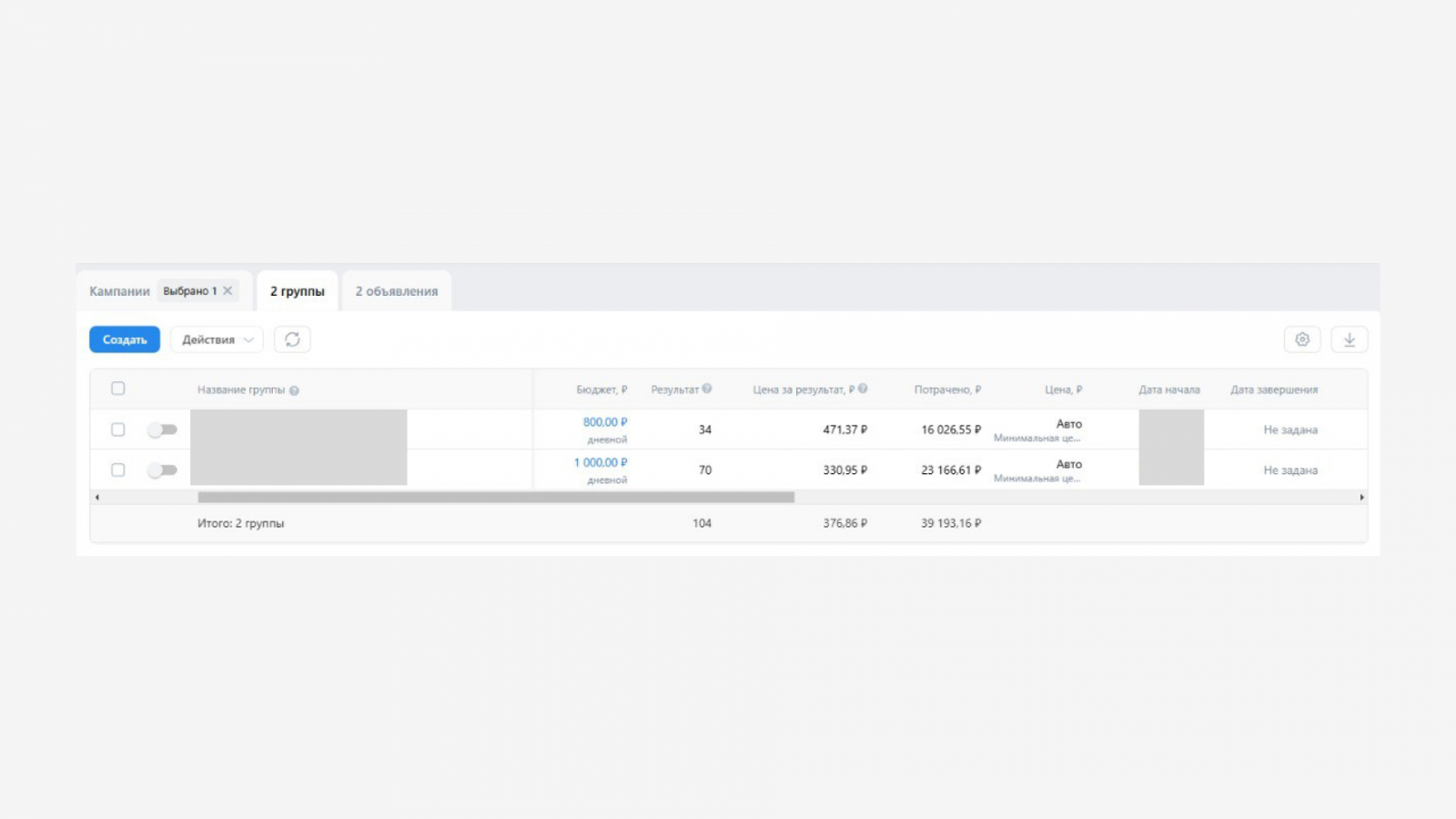Open the 'Действия' dropdown
Image resolution: width=1456 pixels, height=819 pixels.
[217, 339]
